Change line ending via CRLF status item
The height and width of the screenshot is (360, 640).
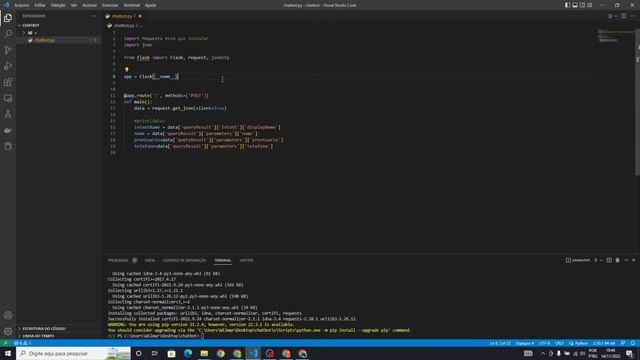pyautogui.click(x=559, y=343)
